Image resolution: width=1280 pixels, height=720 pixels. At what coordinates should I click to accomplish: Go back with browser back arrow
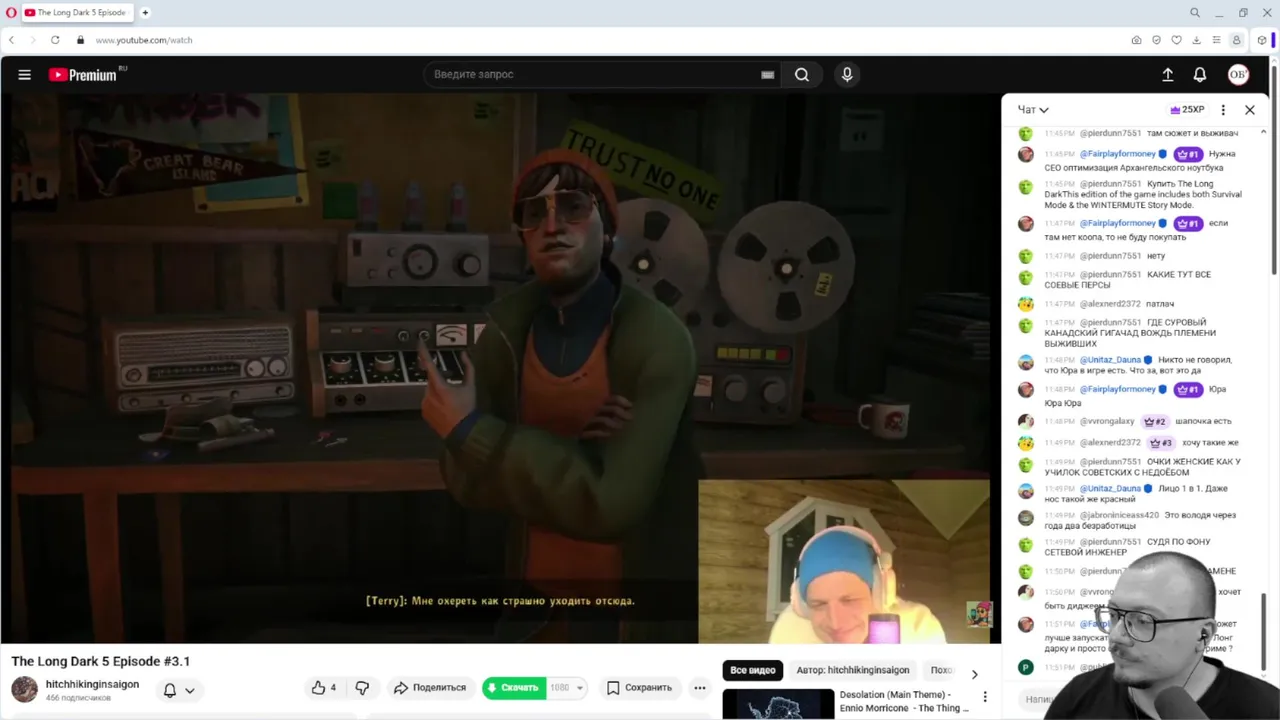(11, 40)
